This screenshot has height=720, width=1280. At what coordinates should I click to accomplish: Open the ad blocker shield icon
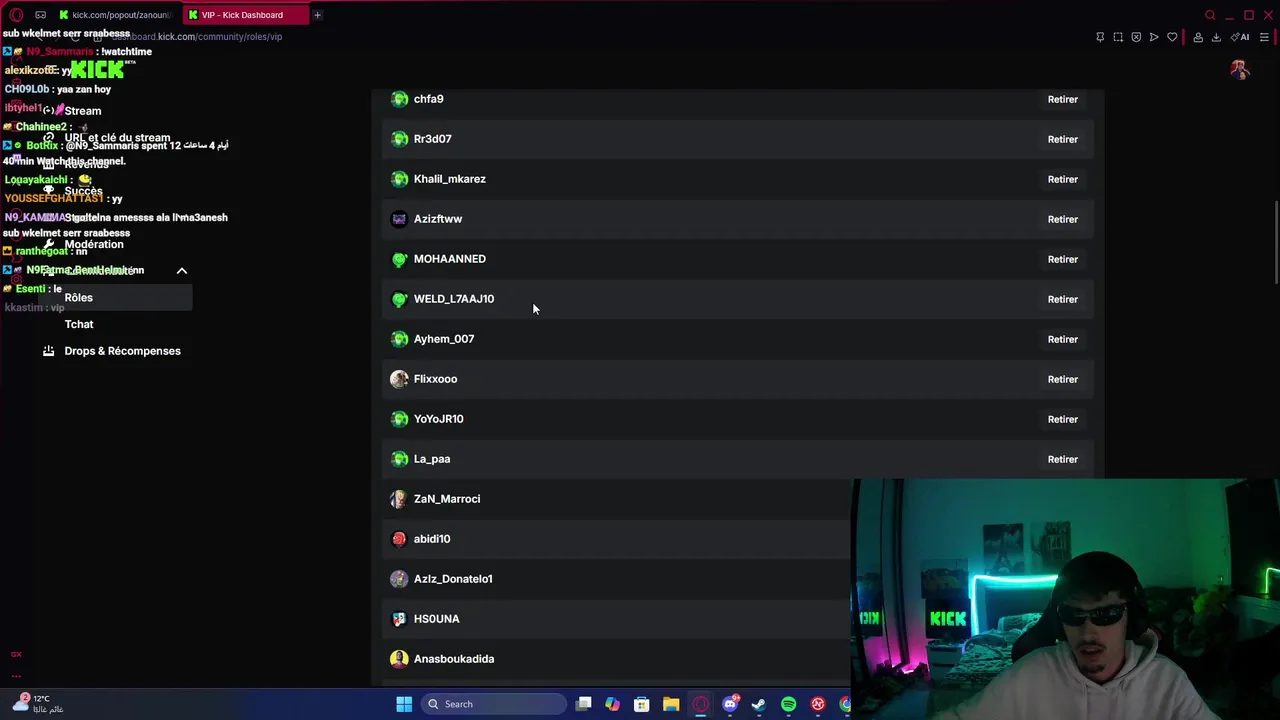click(1136, 37)
